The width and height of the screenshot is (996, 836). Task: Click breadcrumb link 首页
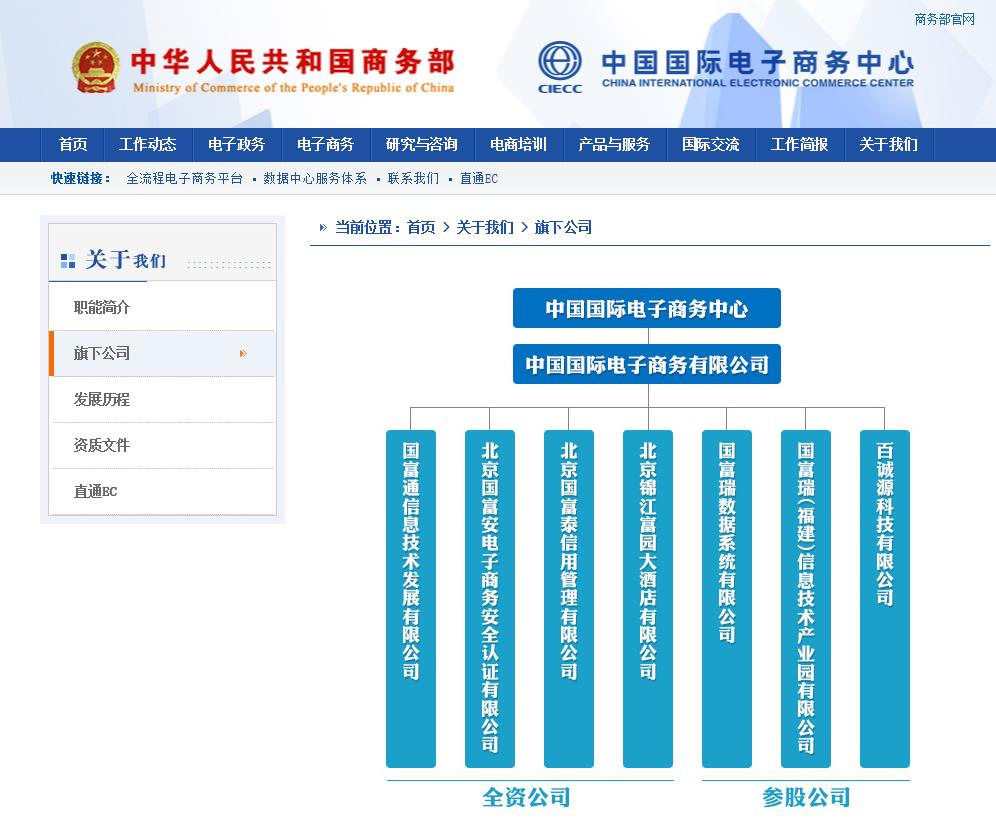[421, 227]
